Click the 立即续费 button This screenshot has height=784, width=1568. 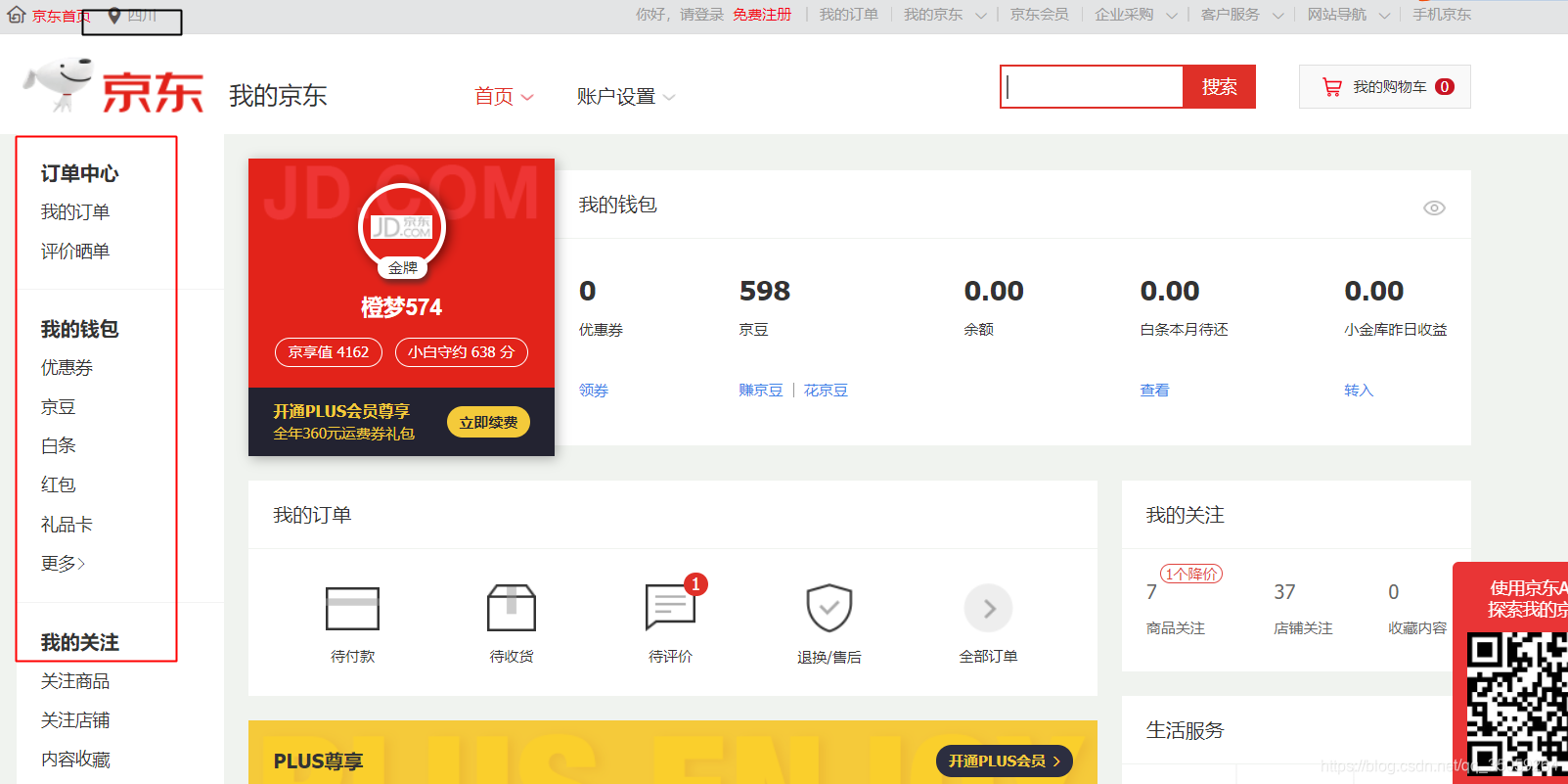488,422
